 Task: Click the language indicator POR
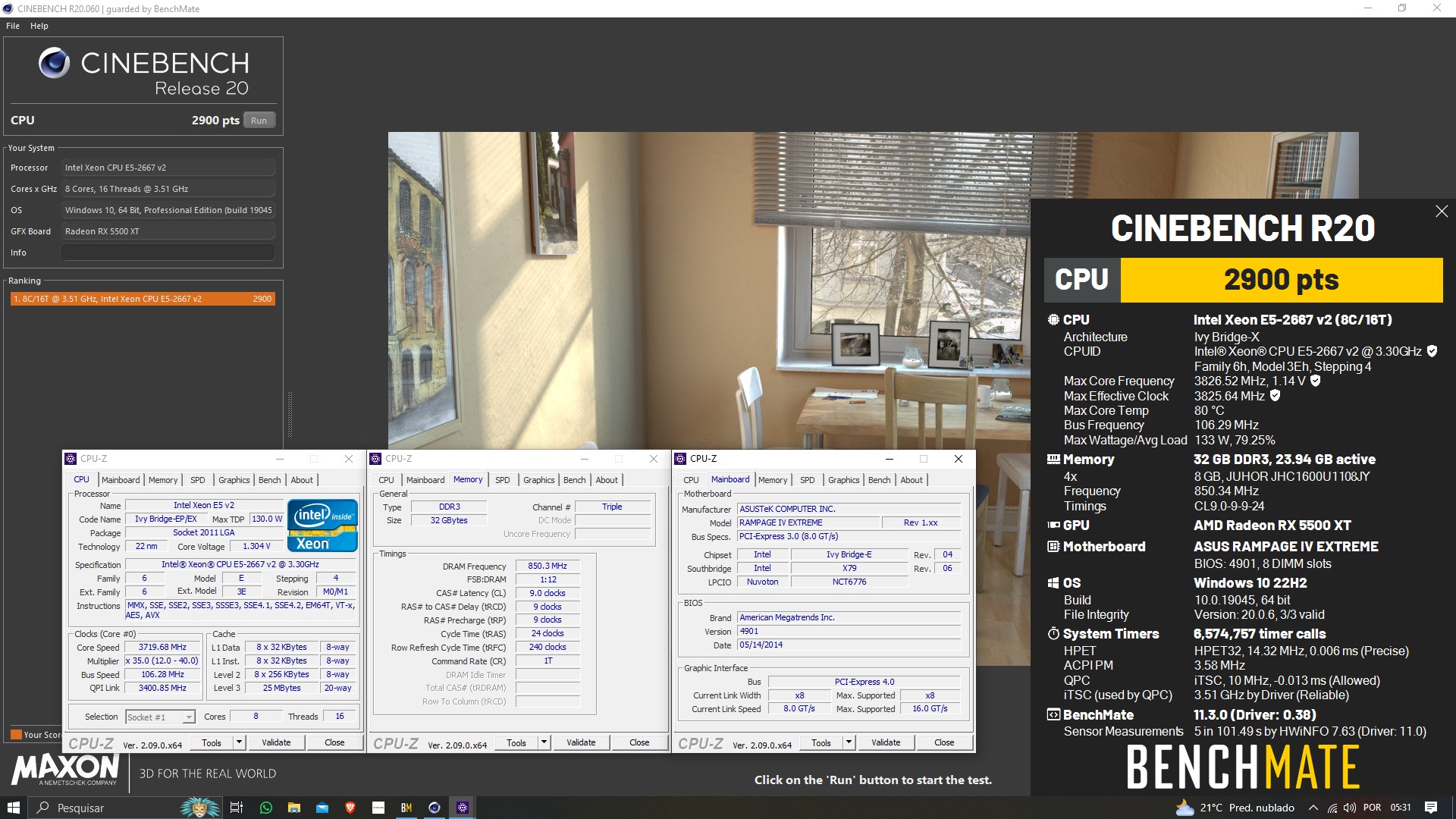(1372, 808)
